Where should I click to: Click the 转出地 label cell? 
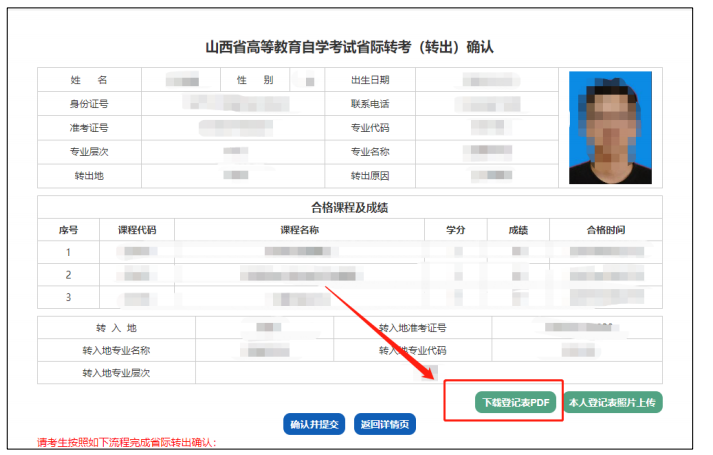click(89, 176)
